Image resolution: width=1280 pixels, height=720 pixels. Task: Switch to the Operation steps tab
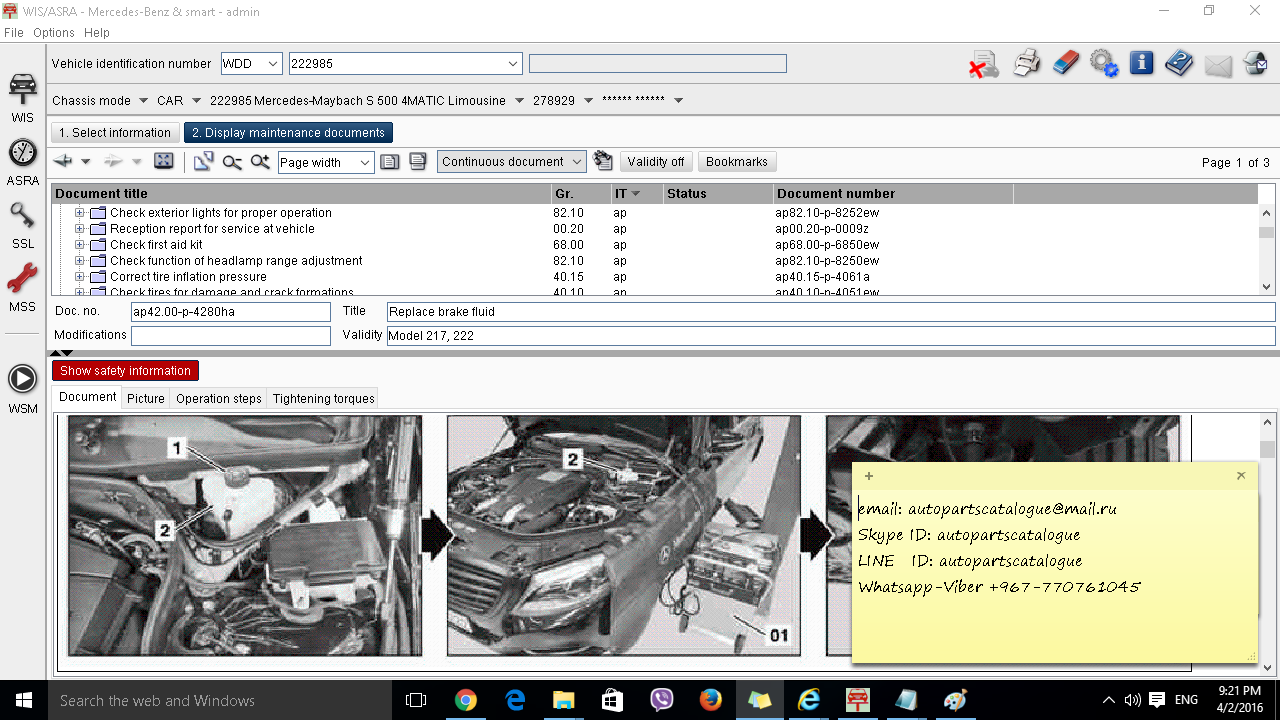pos(219,398)
